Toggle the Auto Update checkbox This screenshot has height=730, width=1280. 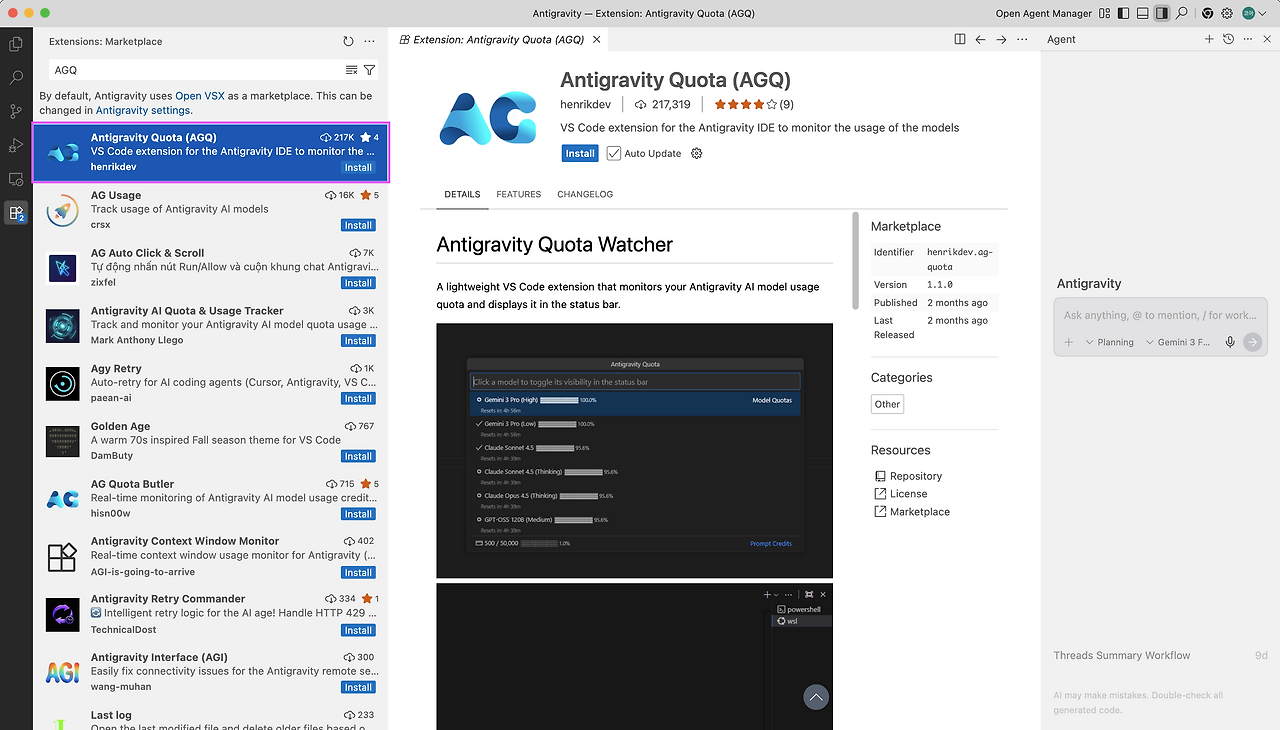tap(614, 154)
